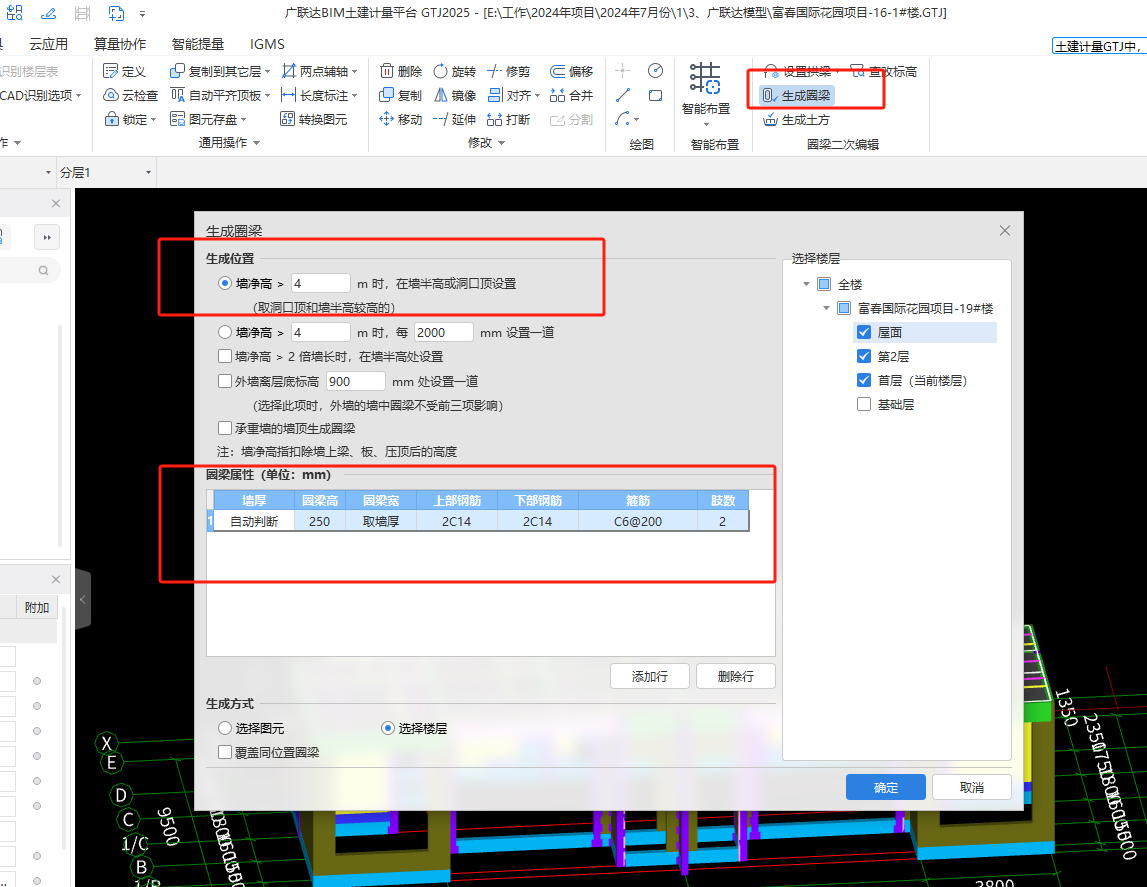1147x887 pixels.
Task: Select first 墙净高 在墙半高或洞口顶设置 radio
Action: [x=225, y=283]
